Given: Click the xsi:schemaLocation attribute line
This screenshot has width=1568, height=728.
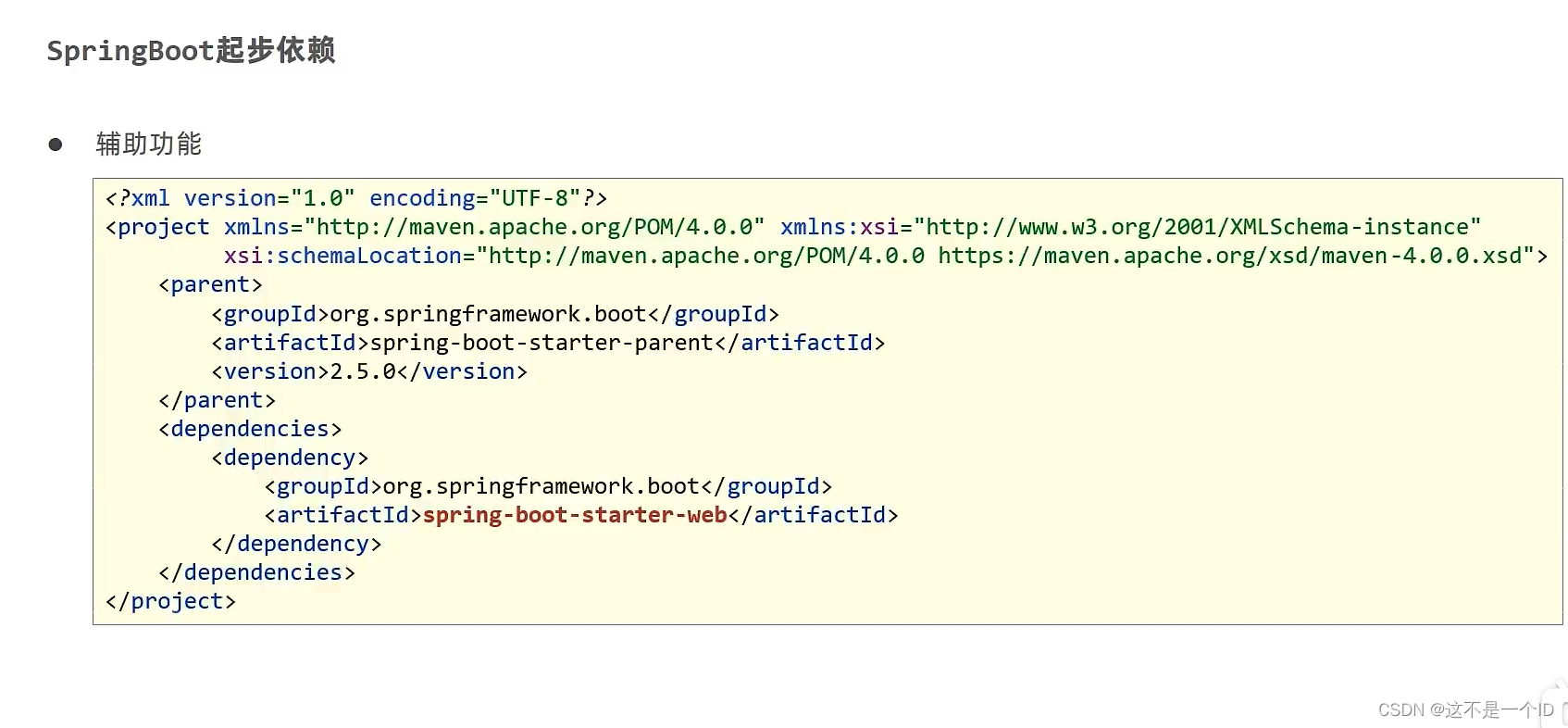Looking at the screenshot, I should coord(886,256).
